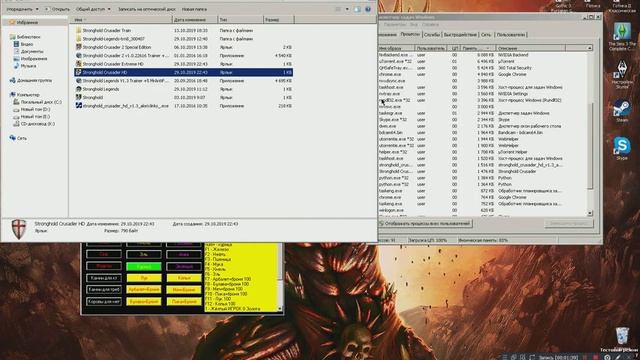
Task: Click Burn to optical disc button
Action: [147, 9]
